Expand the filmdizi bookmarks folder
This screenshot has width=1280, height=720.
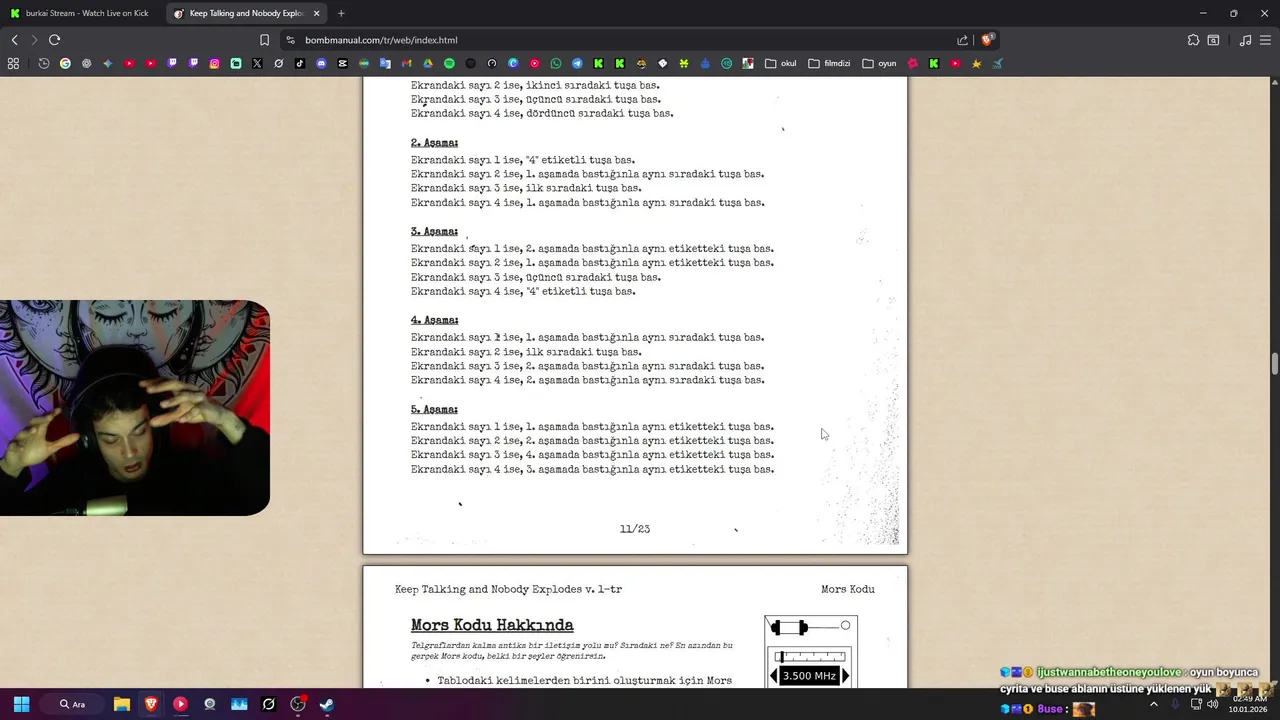829,63
